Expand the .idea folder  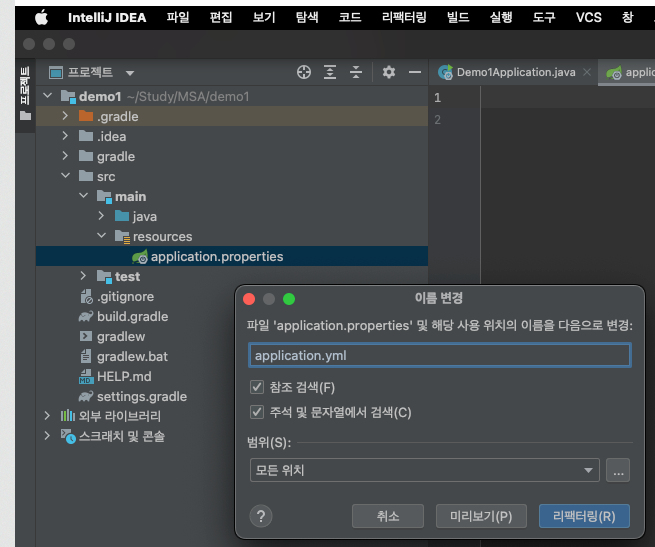pos(65,136)
